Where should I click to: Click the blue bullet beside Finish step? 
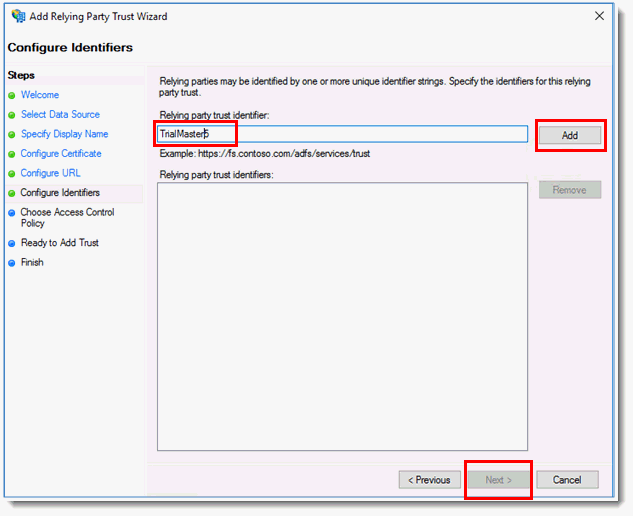12,263
